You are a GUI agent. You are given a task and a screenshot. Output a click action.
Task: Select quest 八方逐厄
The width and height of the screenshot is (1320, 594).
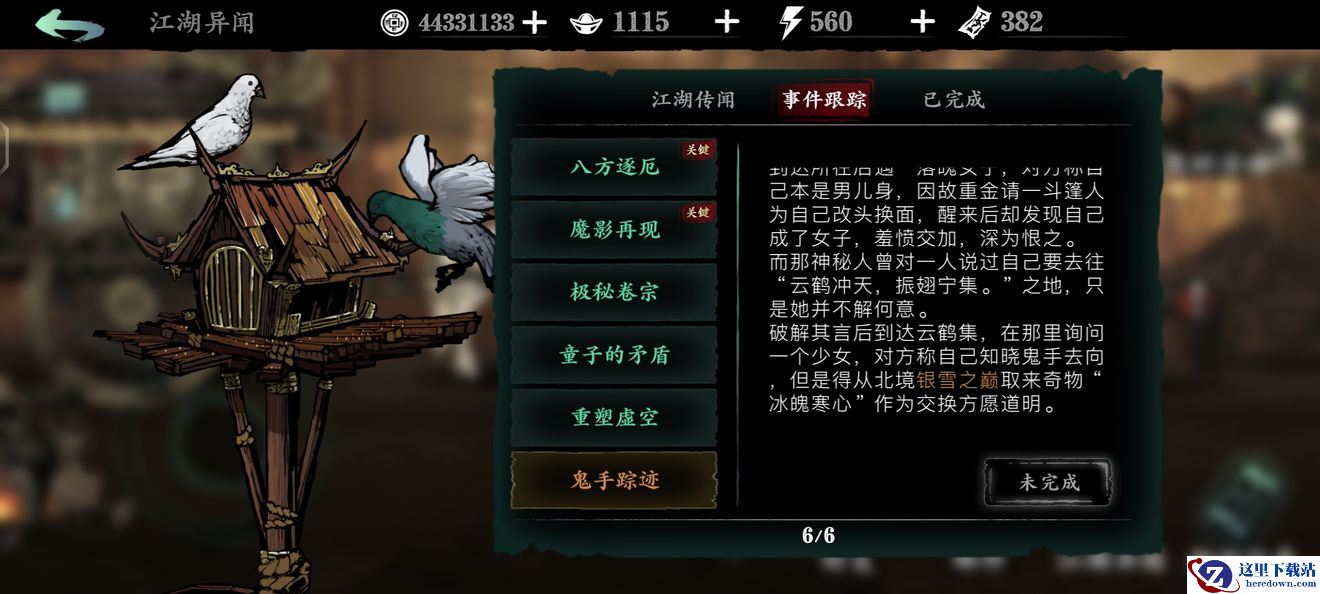point(614,167)
